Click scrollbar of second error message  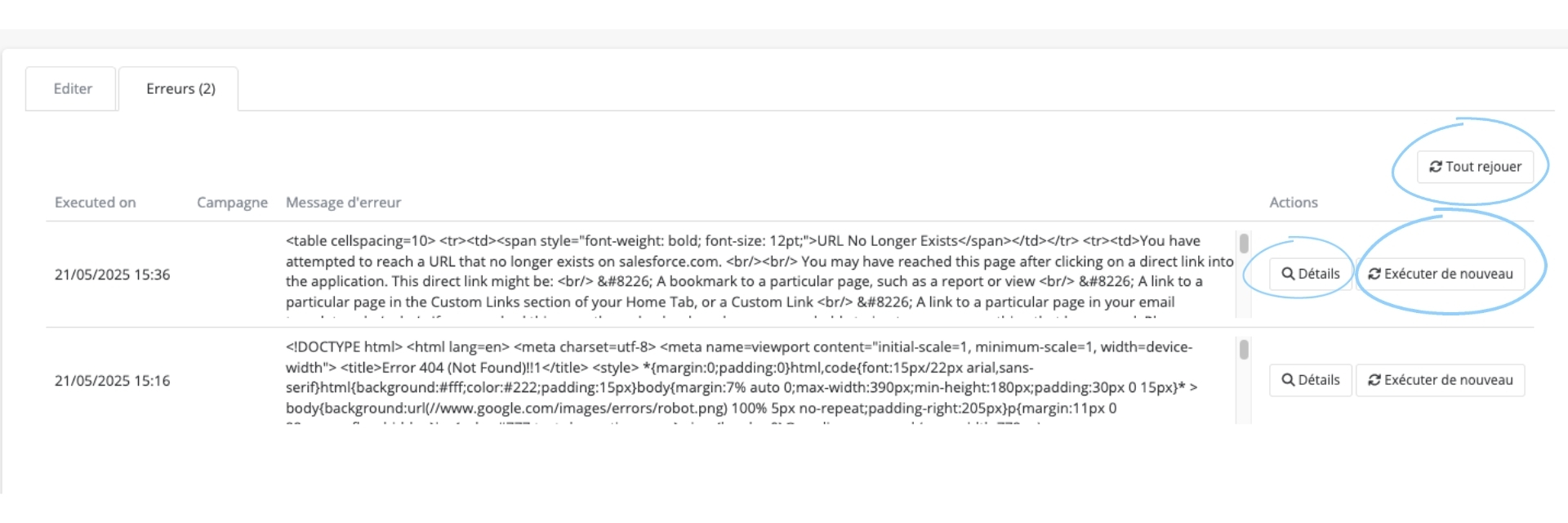(1244, 380)
